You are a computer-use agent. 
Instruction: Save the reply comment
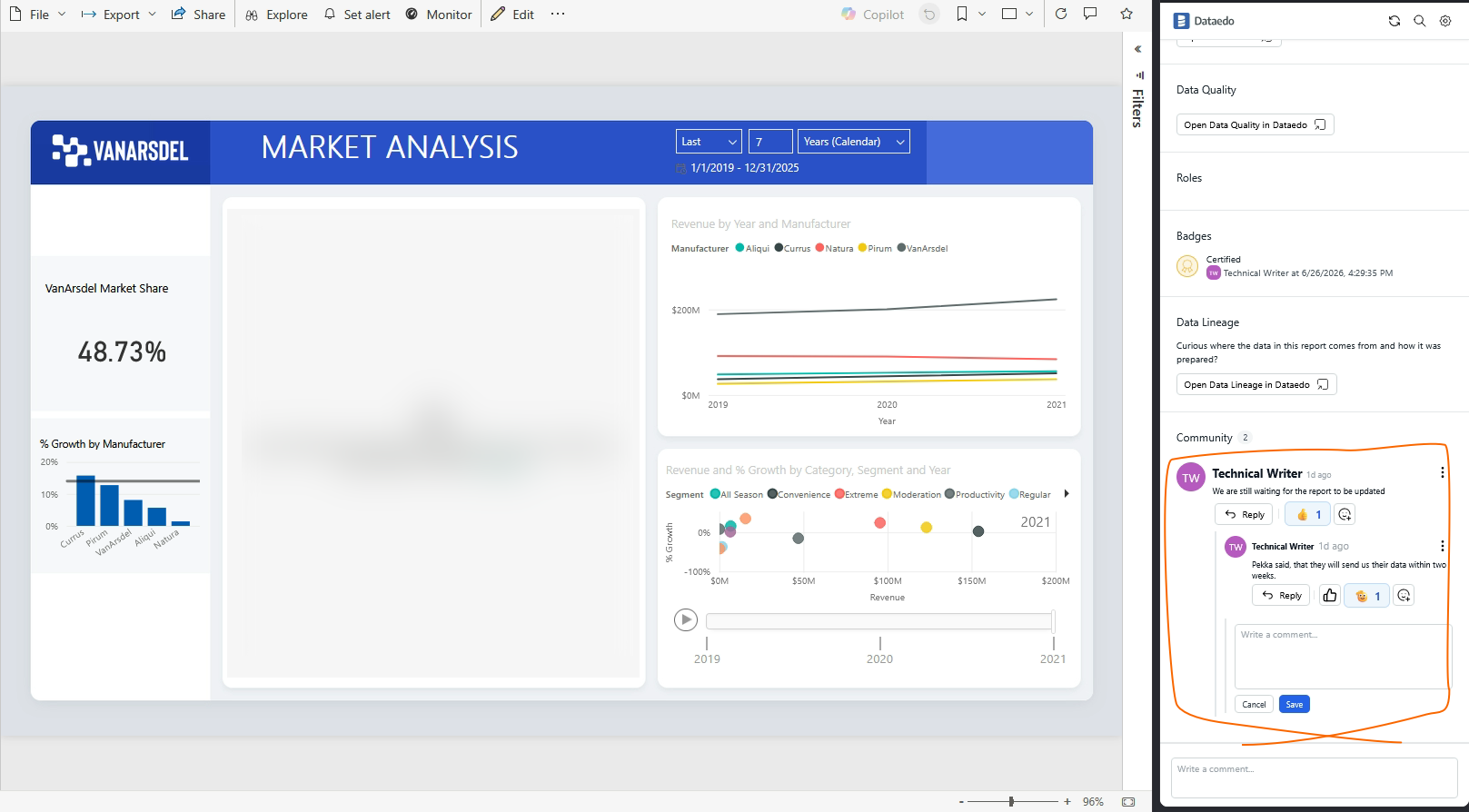click(x=1295, y=704)
